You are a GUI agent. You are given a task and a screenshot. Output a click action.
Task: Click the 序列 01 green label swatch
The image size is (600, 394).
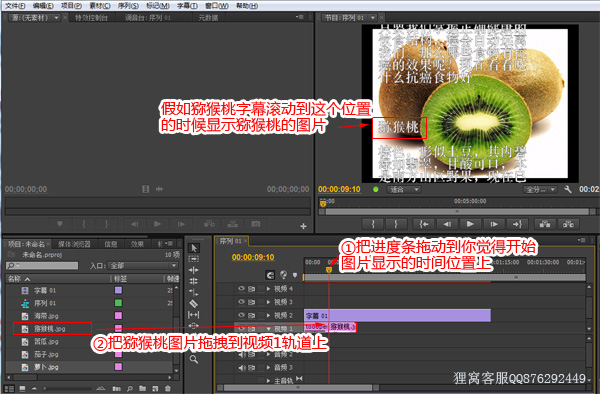click(118, 303)
